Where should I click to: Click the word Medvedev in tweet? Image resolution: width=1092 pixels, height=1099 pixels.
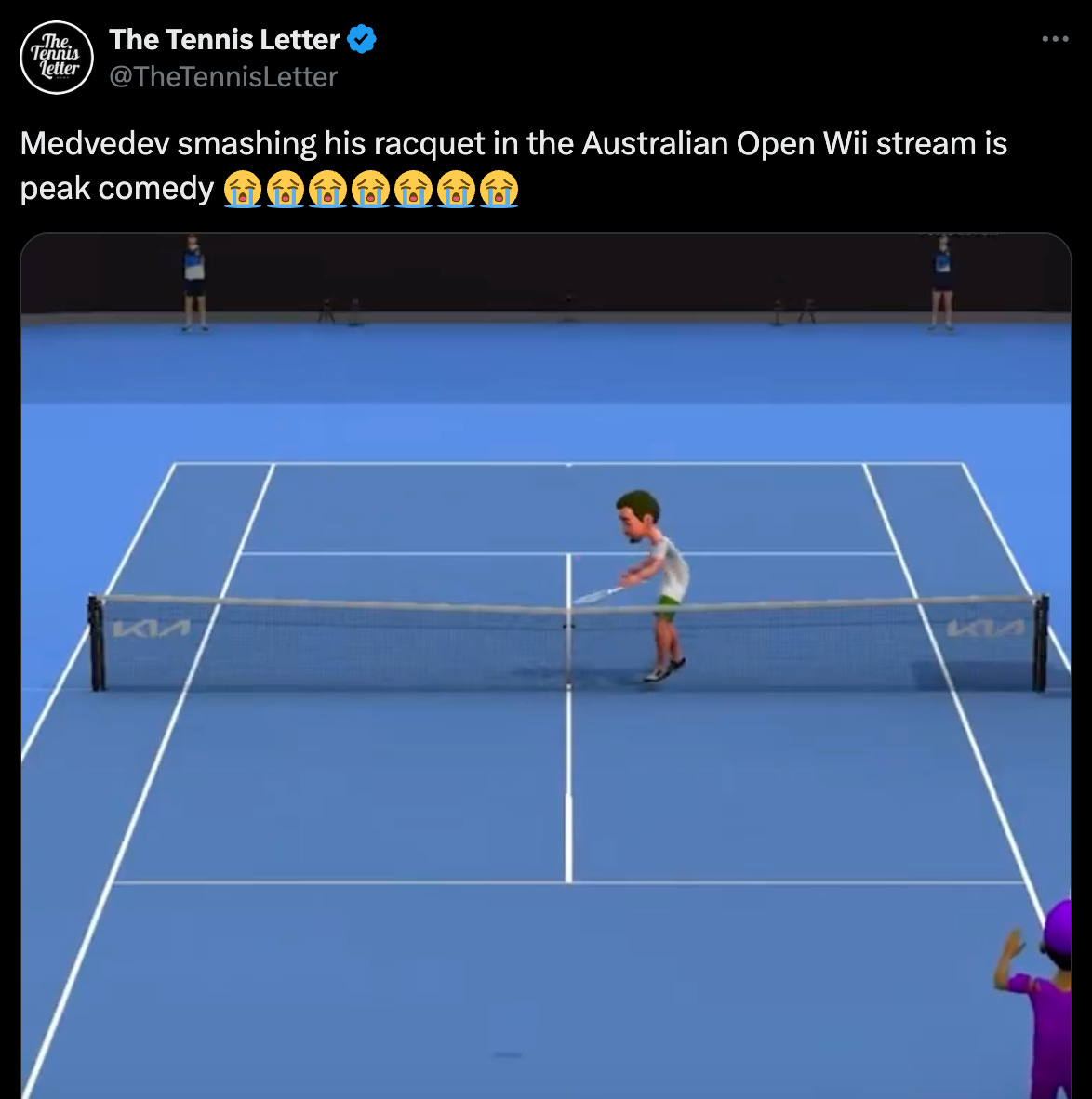click(95, 144)
